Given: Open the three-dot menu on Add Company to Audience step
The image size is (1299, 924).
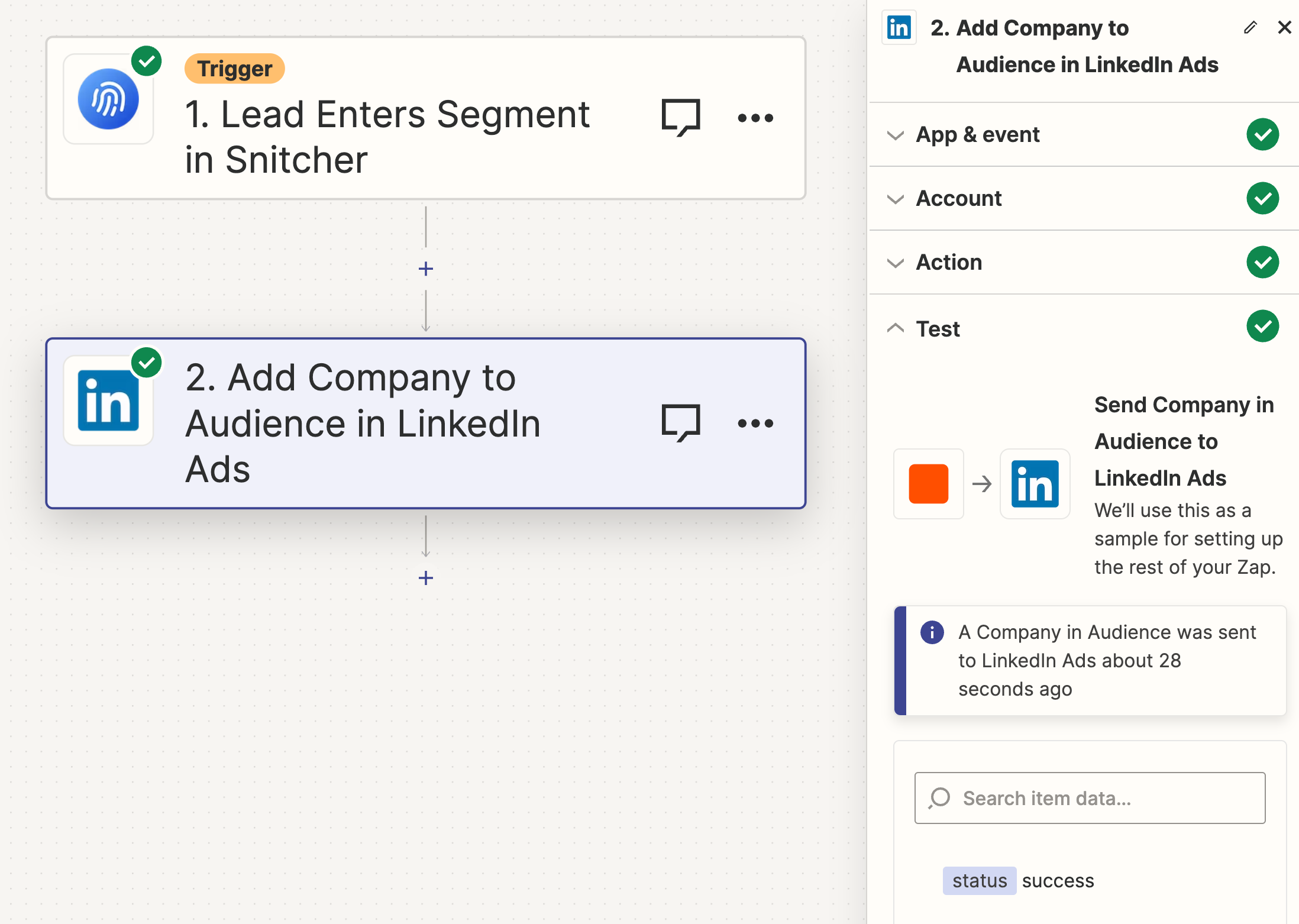Looking at the screenshot, I should point(755,423).
